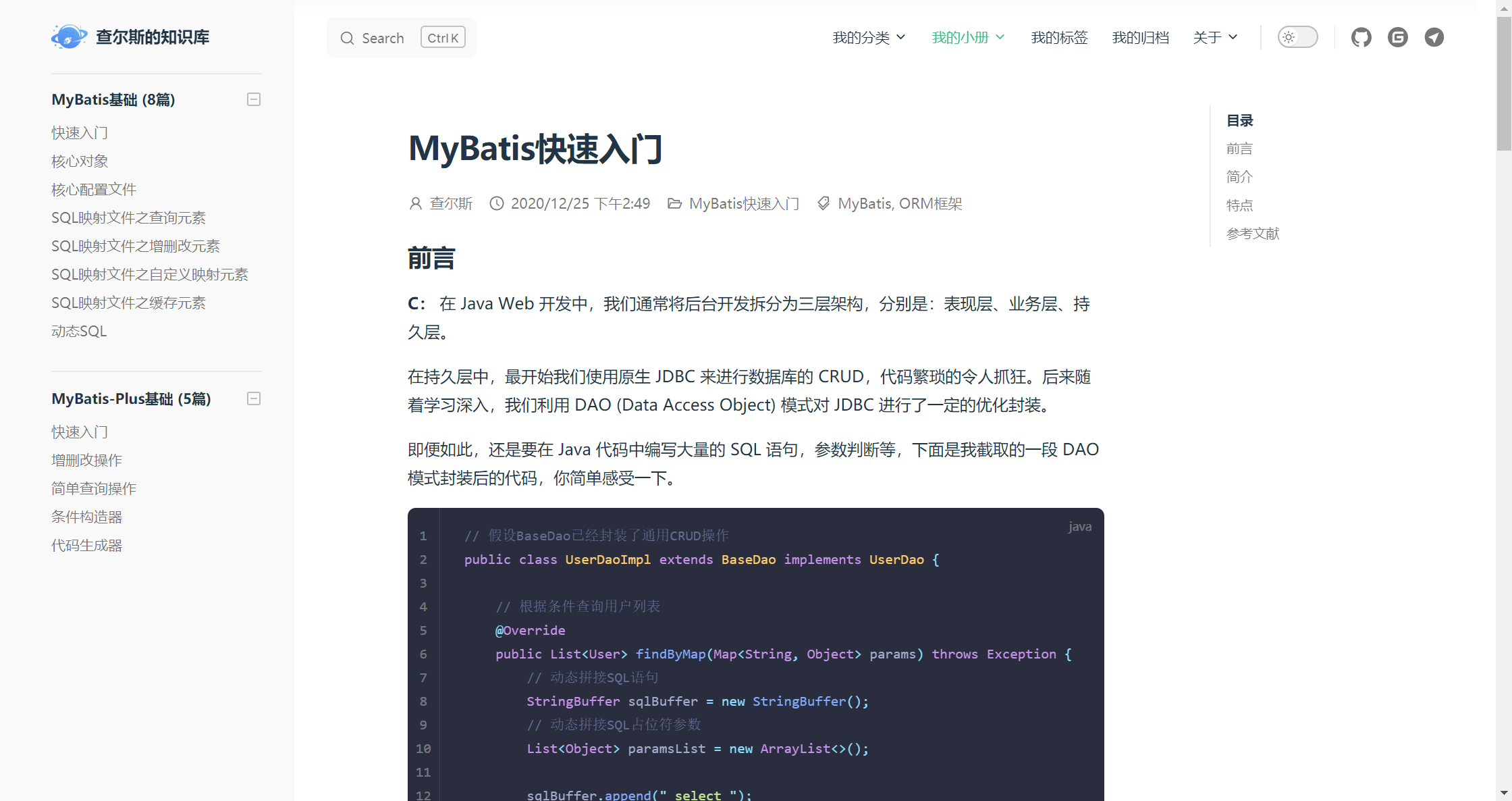Jump to 参考文献 in table of contents
This screenshot has height=801, width=1512.
click(1253, 233)
